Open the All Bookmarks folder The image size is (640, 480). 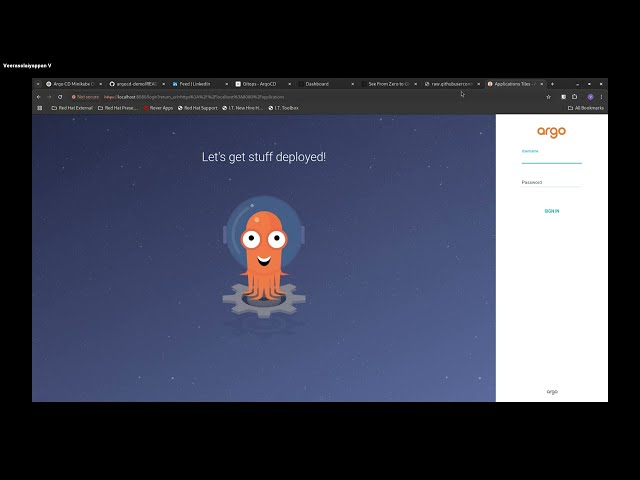[586, 108]
